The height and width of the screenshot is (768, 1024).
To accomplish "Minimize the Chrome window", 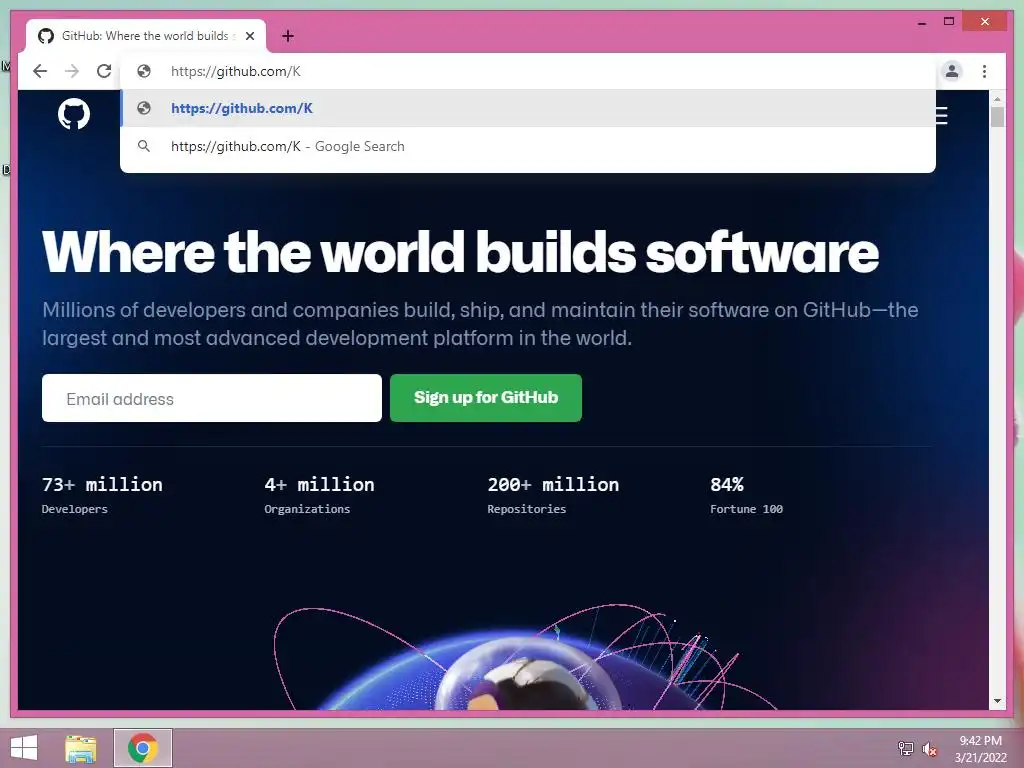I will (921, 22).
